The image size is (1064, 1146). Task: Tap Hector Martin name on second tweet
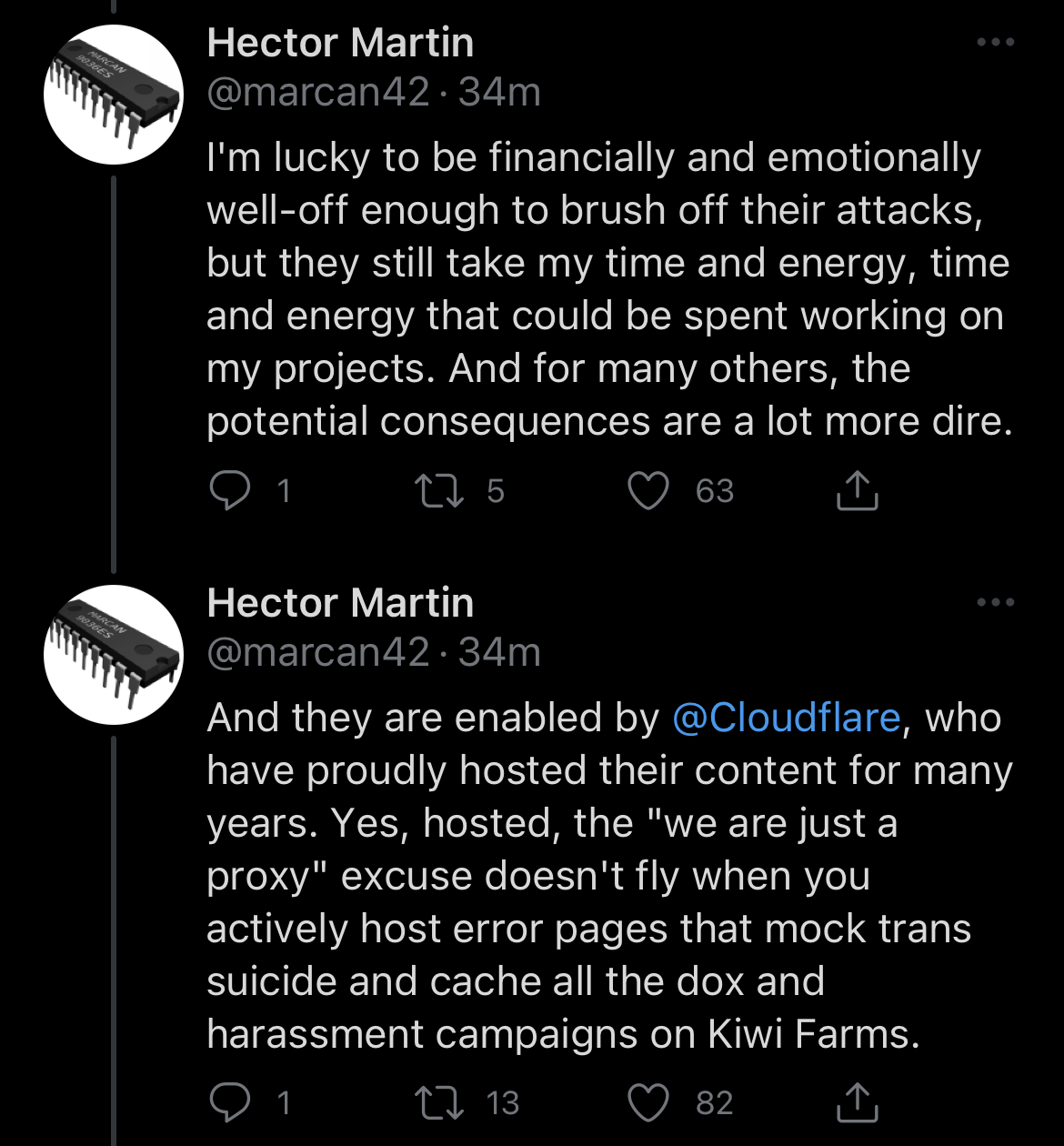[x=340, y=603]
